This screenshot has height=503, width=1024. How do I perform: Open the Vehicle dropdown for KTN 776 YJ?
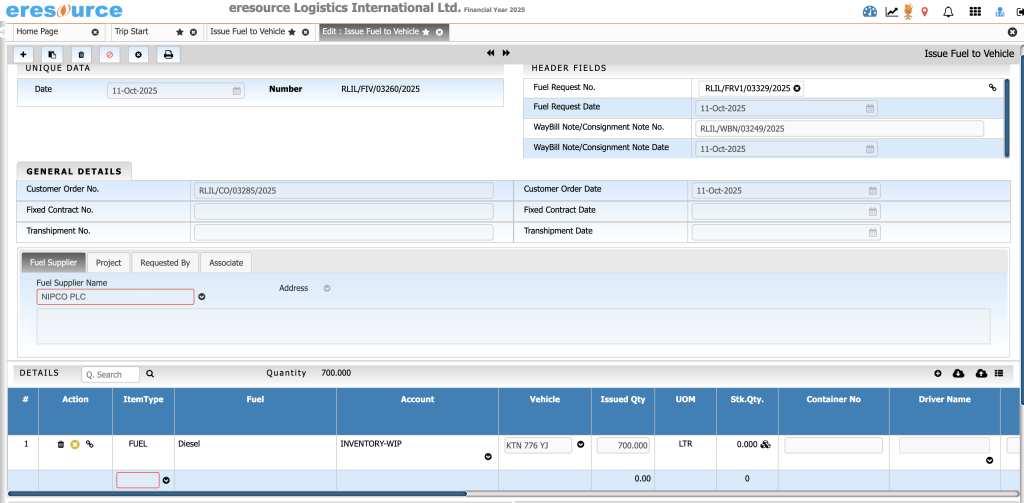pos(580,446)
